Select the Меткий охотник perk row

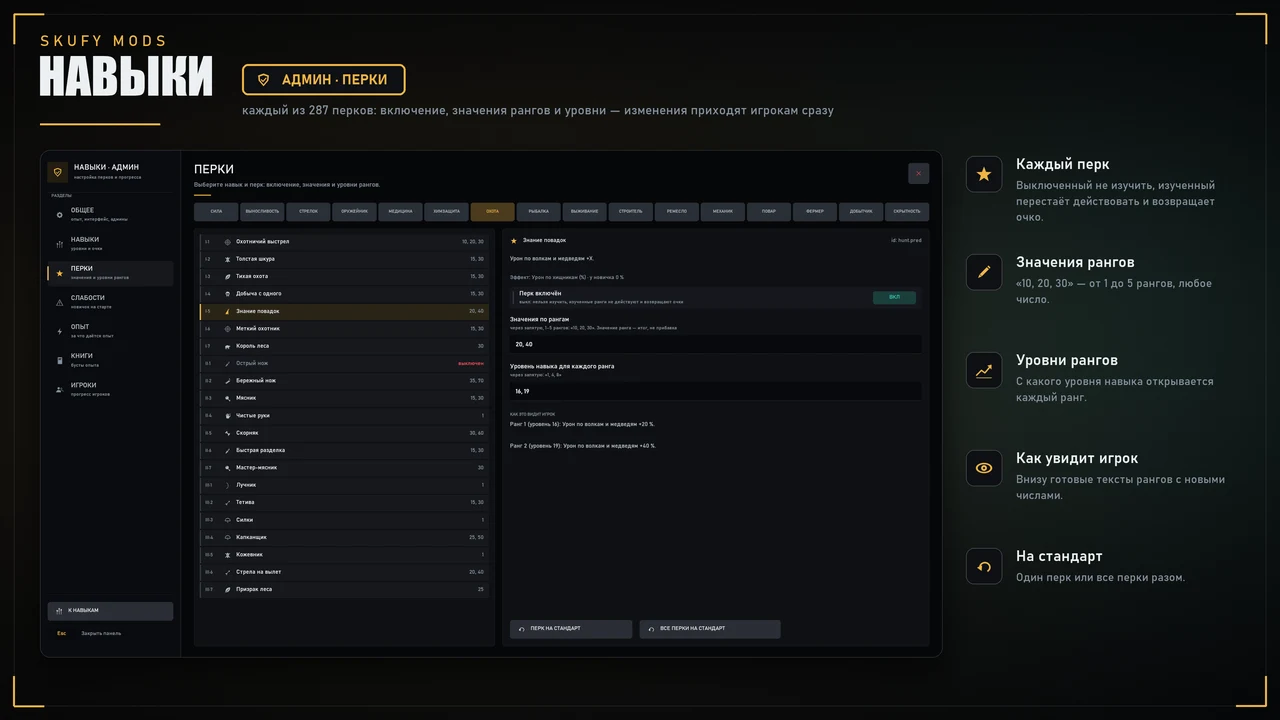click(x=345, y=328)
